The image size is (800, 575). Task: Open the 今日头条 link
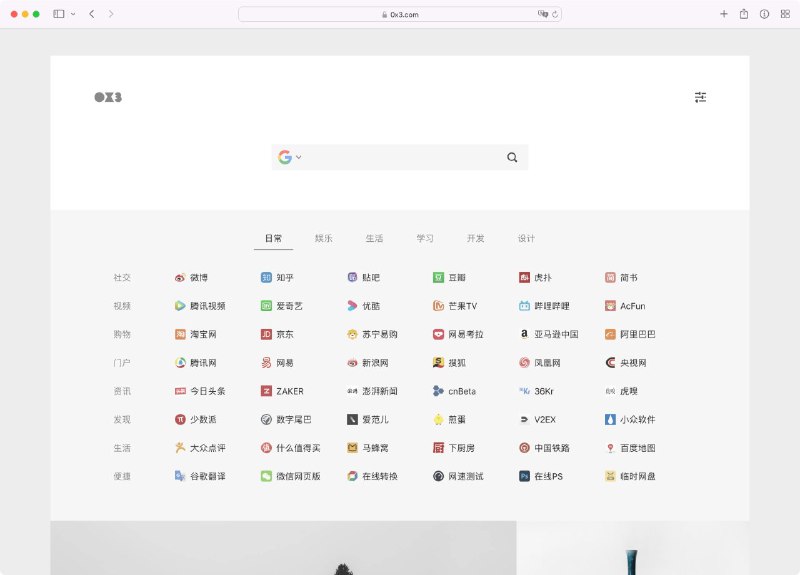pyautogui.click(x=200, y=391)
